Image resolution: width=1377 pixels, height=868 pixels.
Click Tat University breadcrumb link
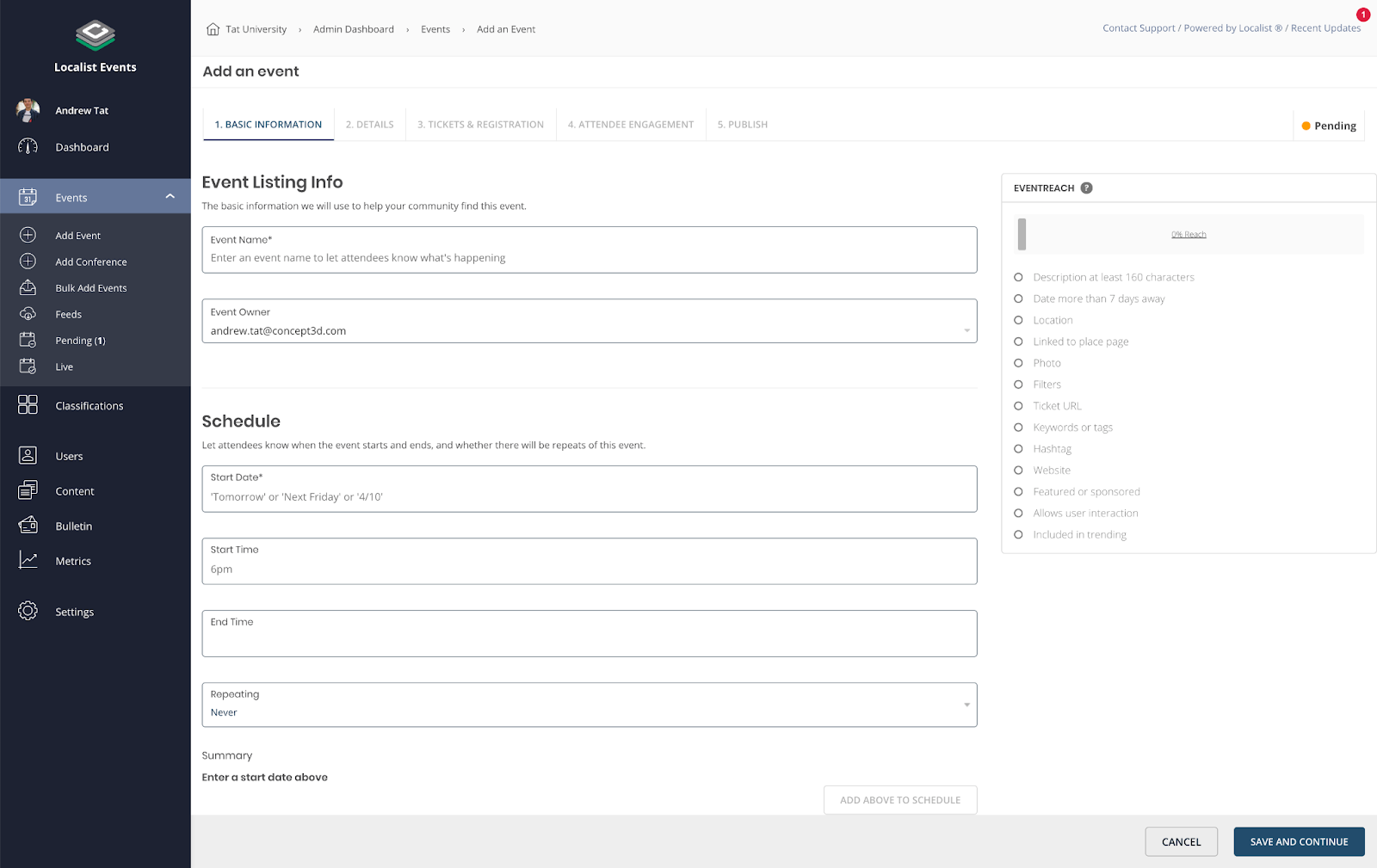pos(256,29)
